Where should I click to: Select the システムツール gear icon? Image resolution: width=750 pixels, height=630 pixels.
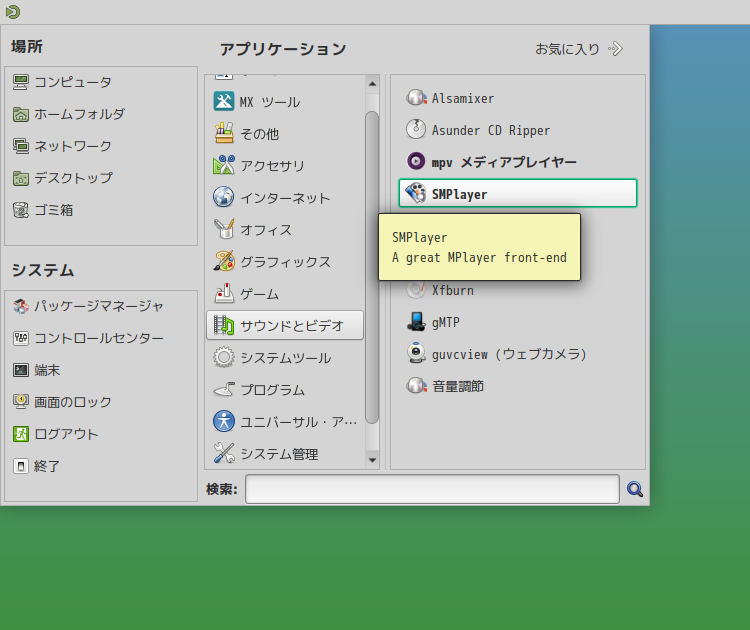[x=224, y=357]
